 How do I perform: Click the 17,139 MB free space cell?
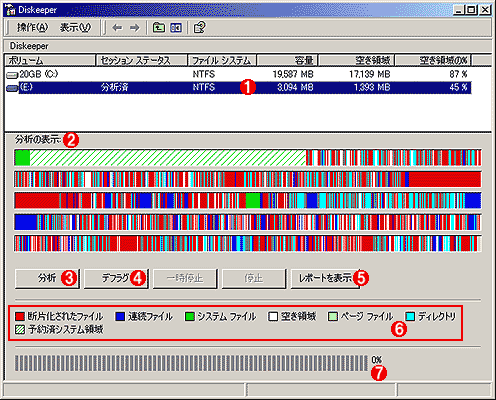(369, 74)
